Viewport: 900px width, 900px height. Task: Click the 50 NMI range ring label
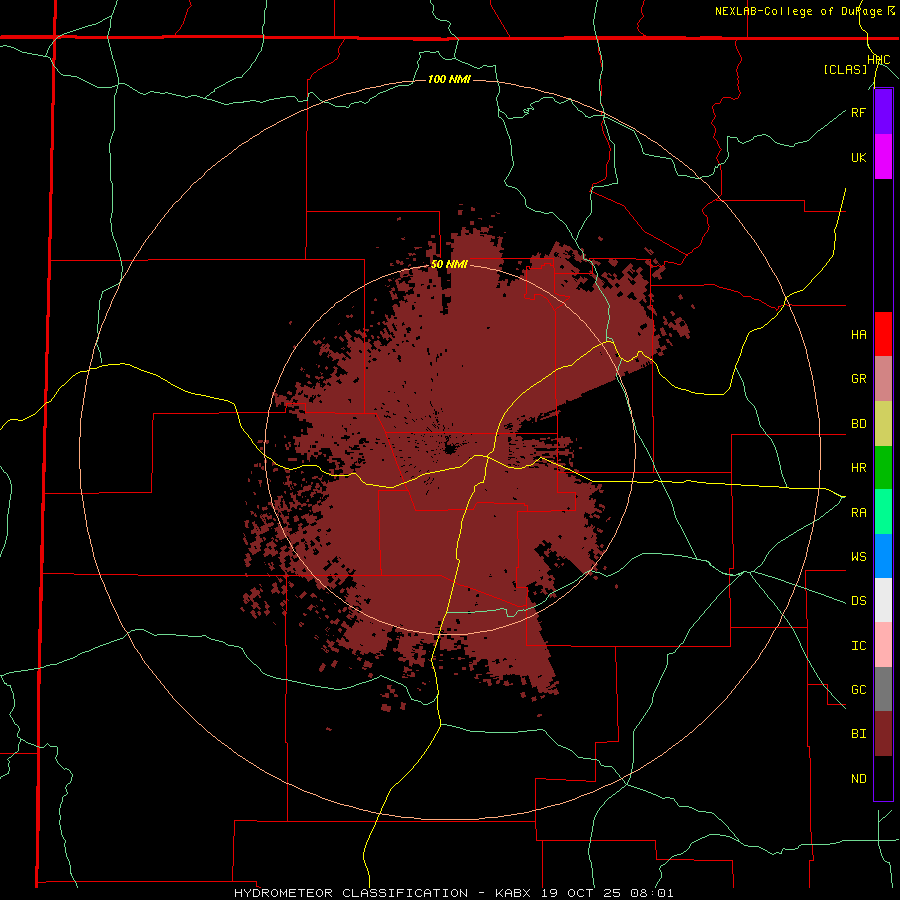tap(449, 265)
